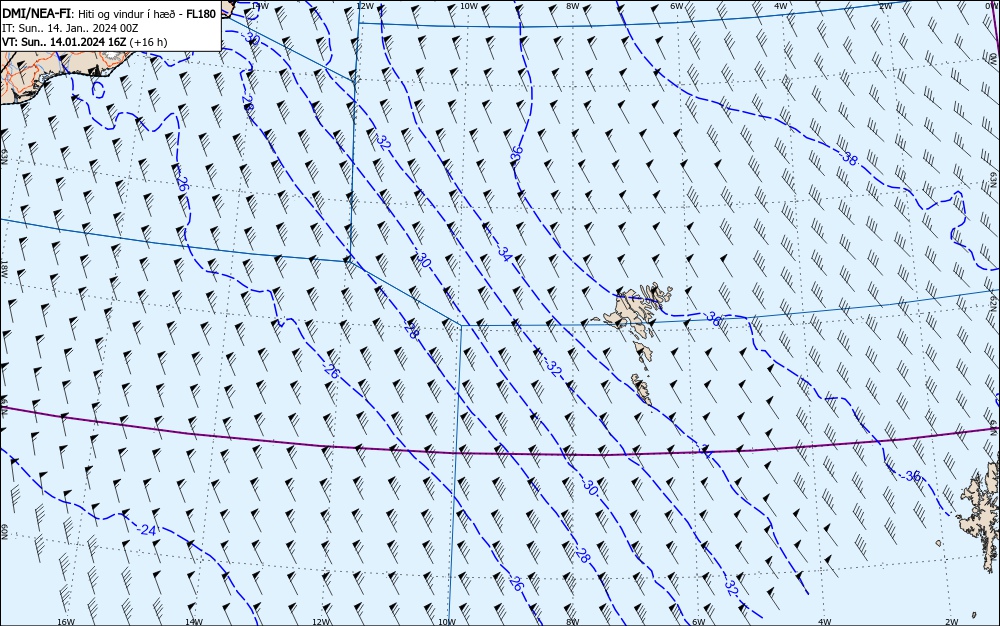1000x626 pixels.
Task: Click the 14W longitude label on the bottom border
Action: [x=194, y=622]
